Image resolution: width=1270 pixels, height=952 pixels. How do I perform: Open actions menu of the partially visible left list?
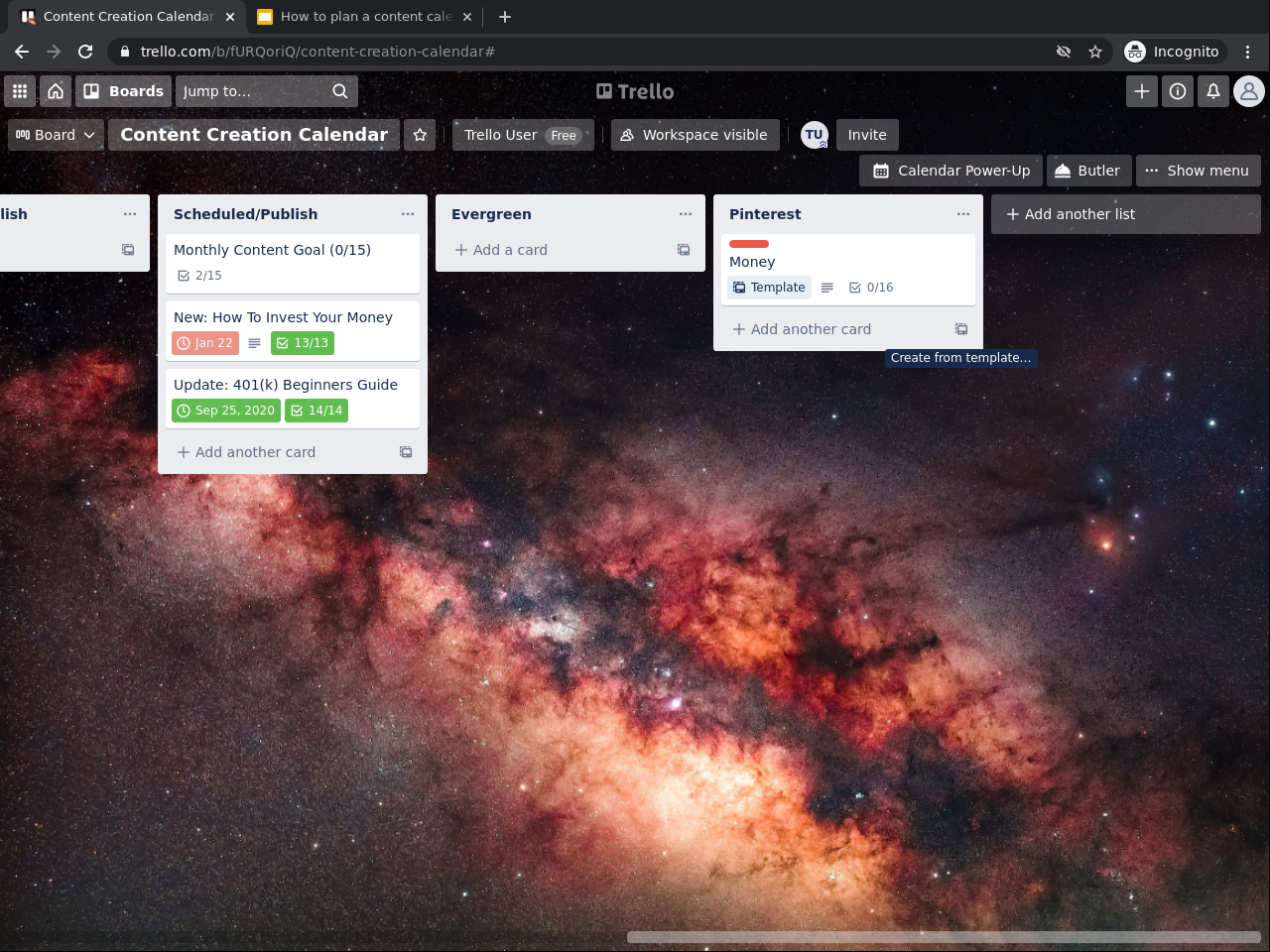(x=130, y=214)
